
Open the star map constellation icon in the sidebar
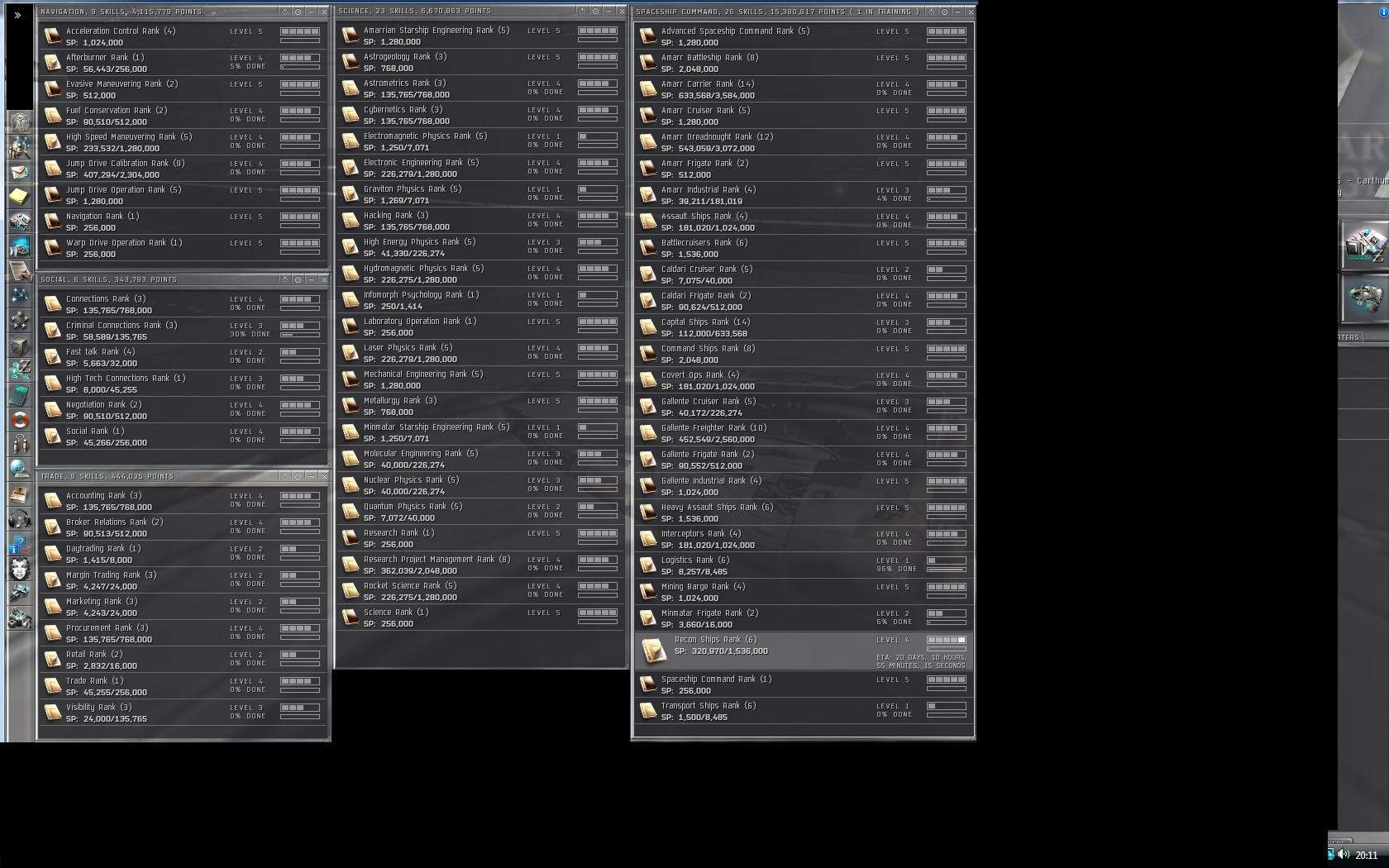pyautogui.click(x=21, y=296)
